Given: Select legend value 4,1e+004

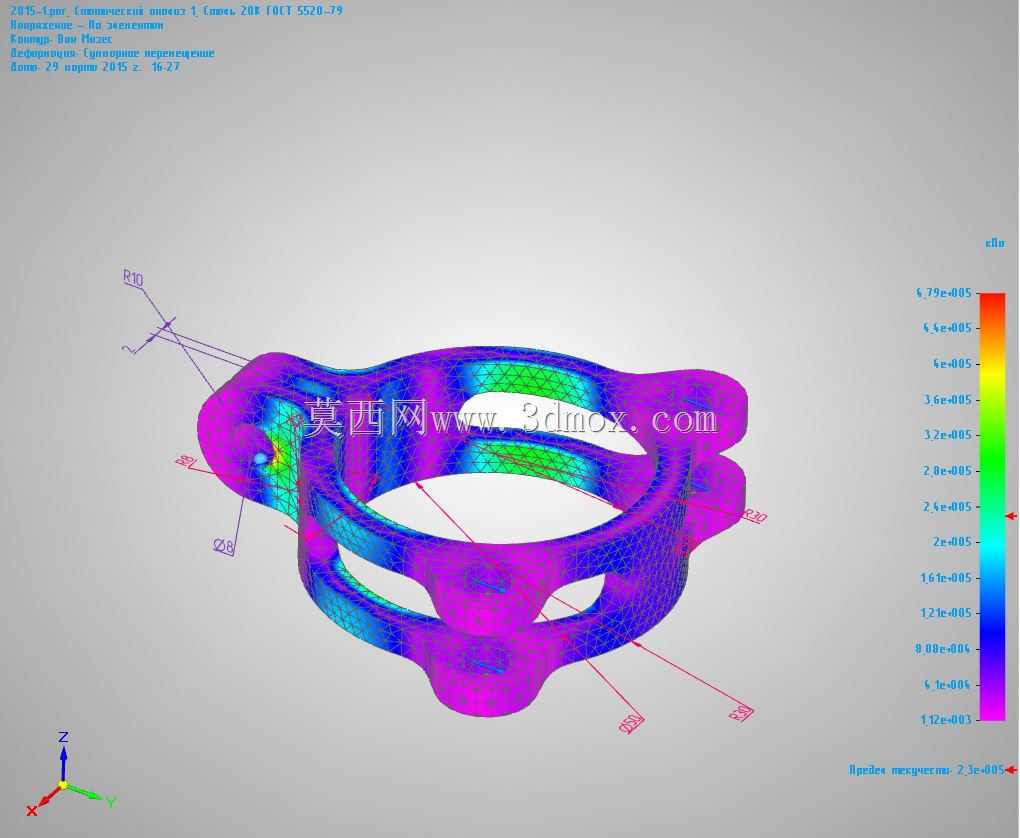Looking at the screenshot, I should pyautogui.click(x=947, y=684).
